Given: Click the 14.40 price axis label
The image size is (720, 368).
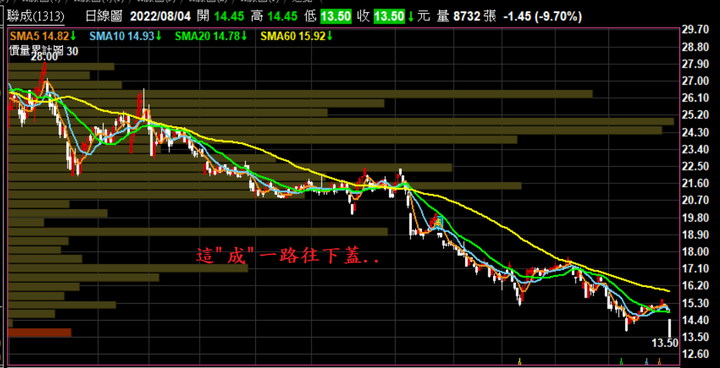Looking at the screenshot, I should (696, 320).
